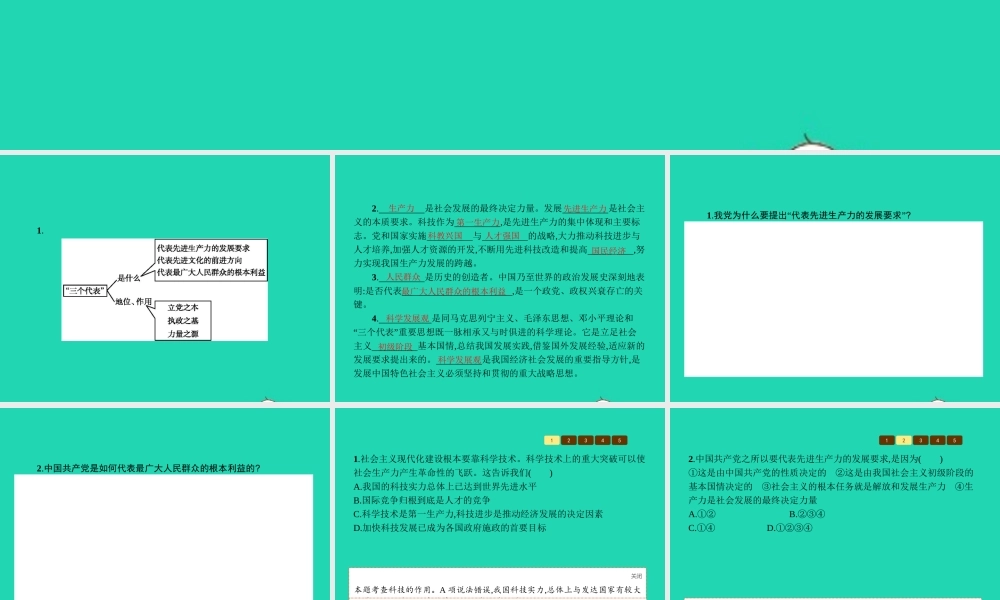1000x600 pixels.
Task: Select option D.①②③④ on the second quiz slide
Action: pos(790,528)
